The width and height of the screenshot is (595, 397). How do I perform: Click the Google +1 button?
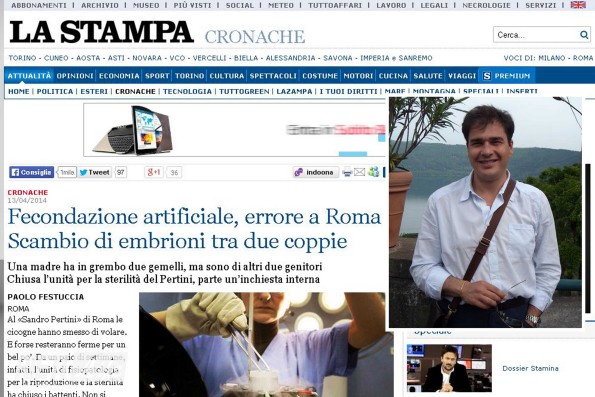pos(154,172)
